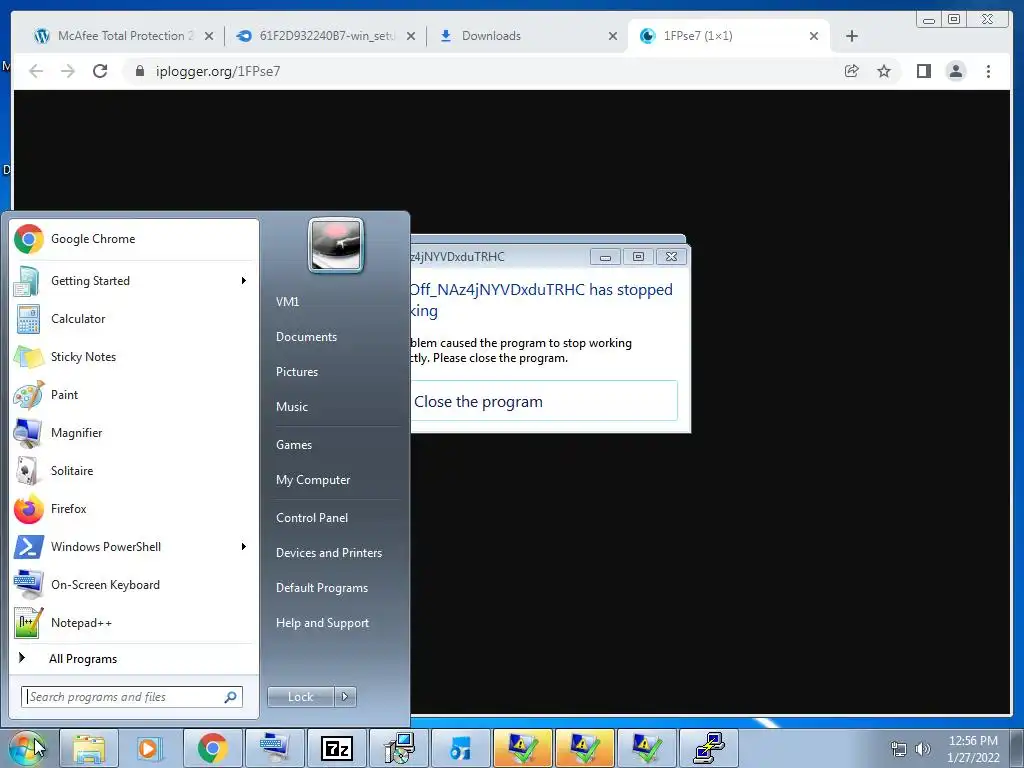Close the 1FPse7 tab
The height and width of the screenshot is (768, 1024).
814,36
